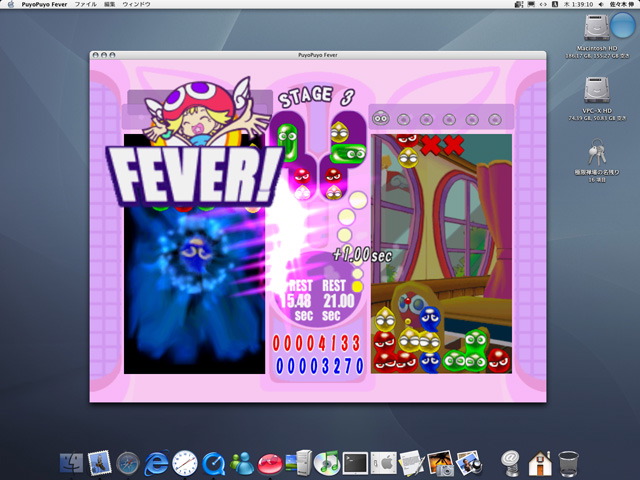This screenshot has height=480, width=640.
Task: Open the 編集 menu
Action: 109,4
